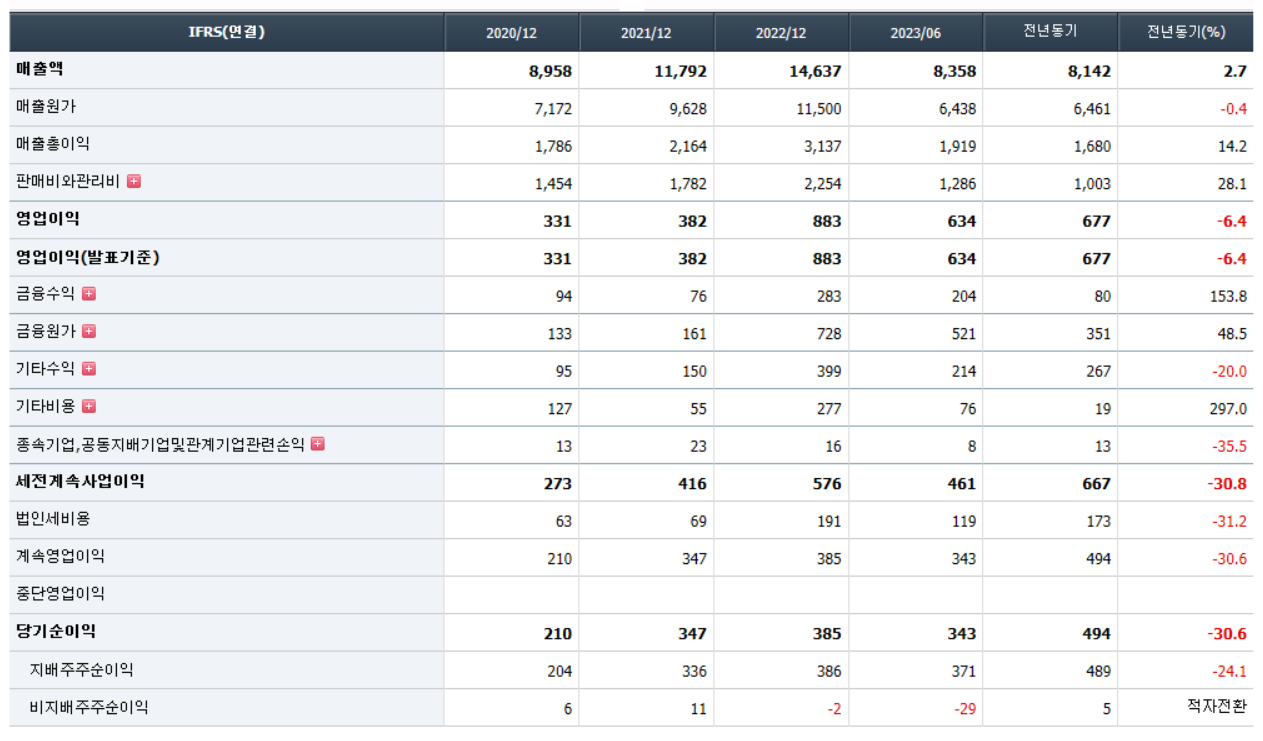Select 매출액 value 14,637 for 2022/12
Image resolution: width=1263 pixels, height=741 pixels.
(x=815, y=71)
